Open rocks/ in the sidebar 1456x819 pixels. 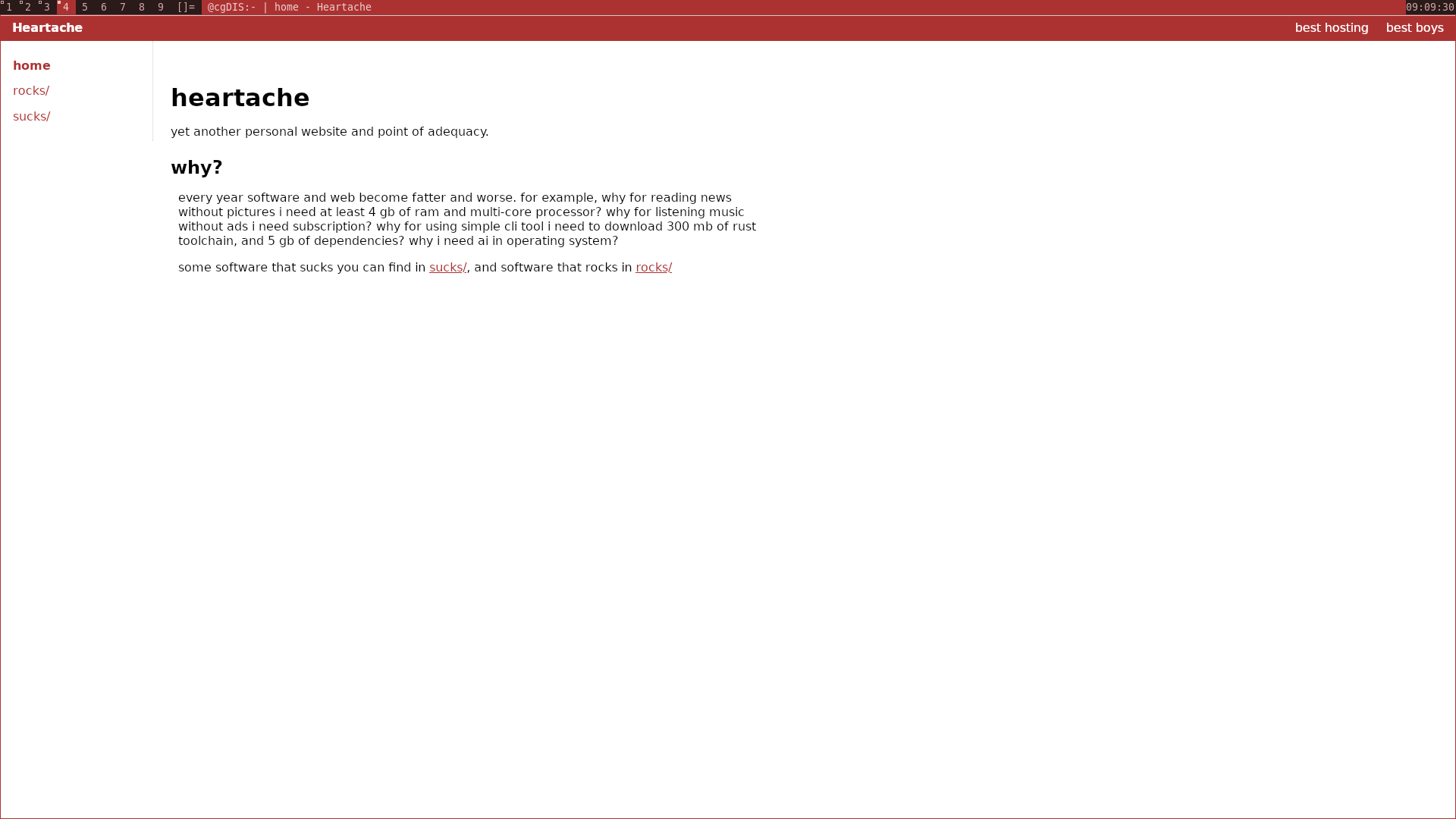pyautogui.click(x=31, y=91)
